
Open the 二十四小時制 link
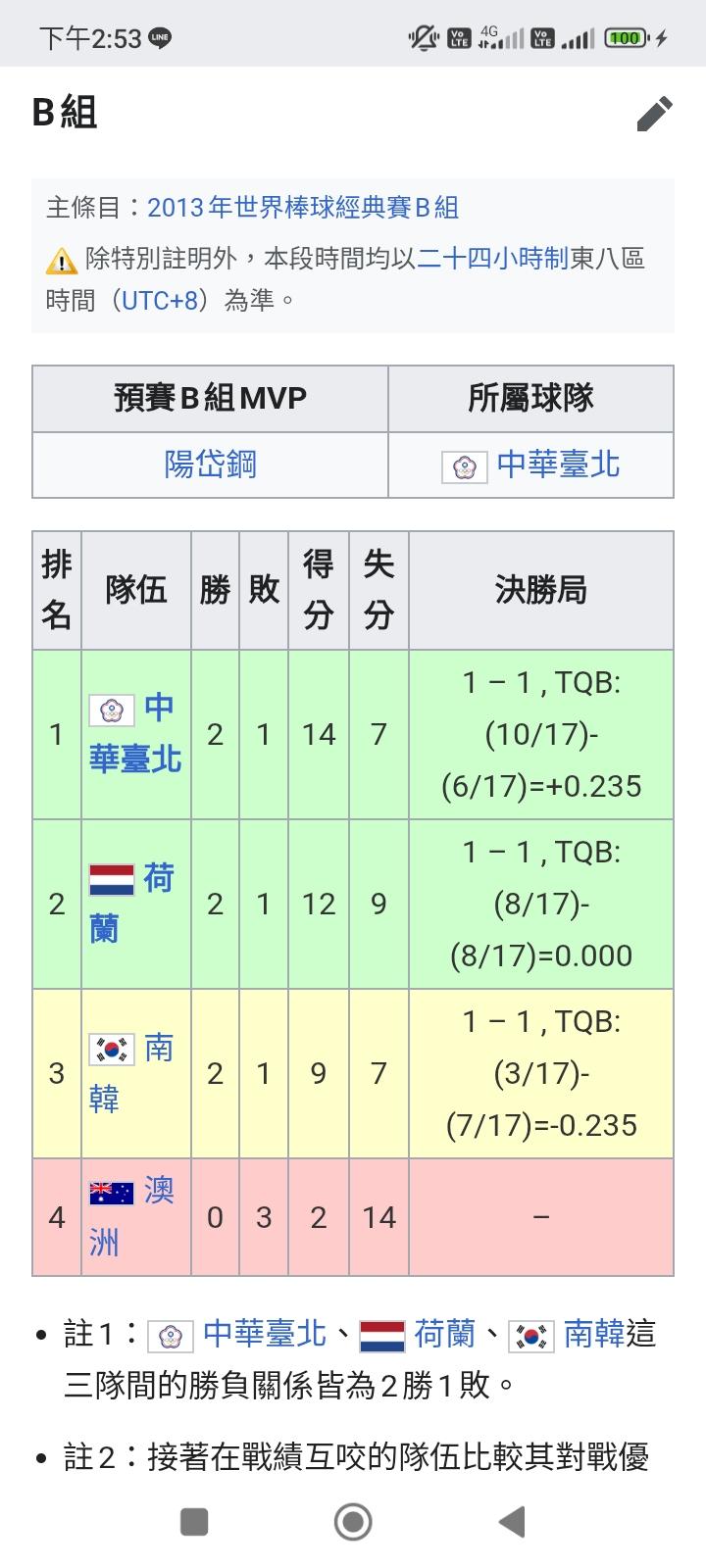tap(493, 259)
